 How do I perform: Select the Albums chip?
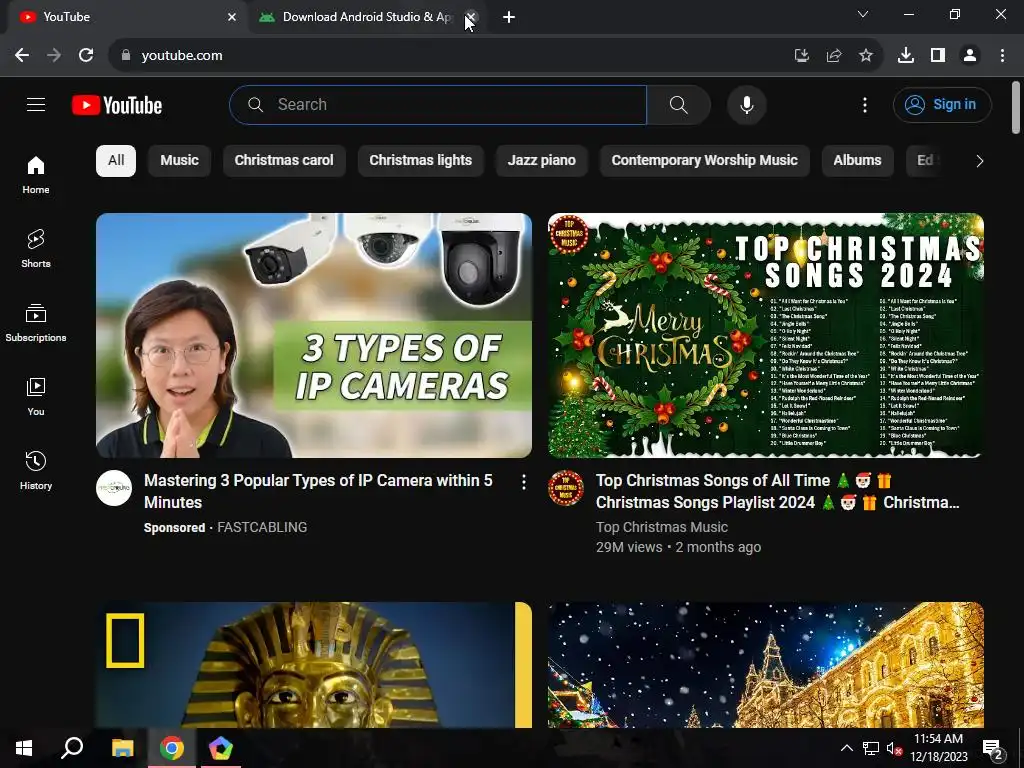(857, 161)
